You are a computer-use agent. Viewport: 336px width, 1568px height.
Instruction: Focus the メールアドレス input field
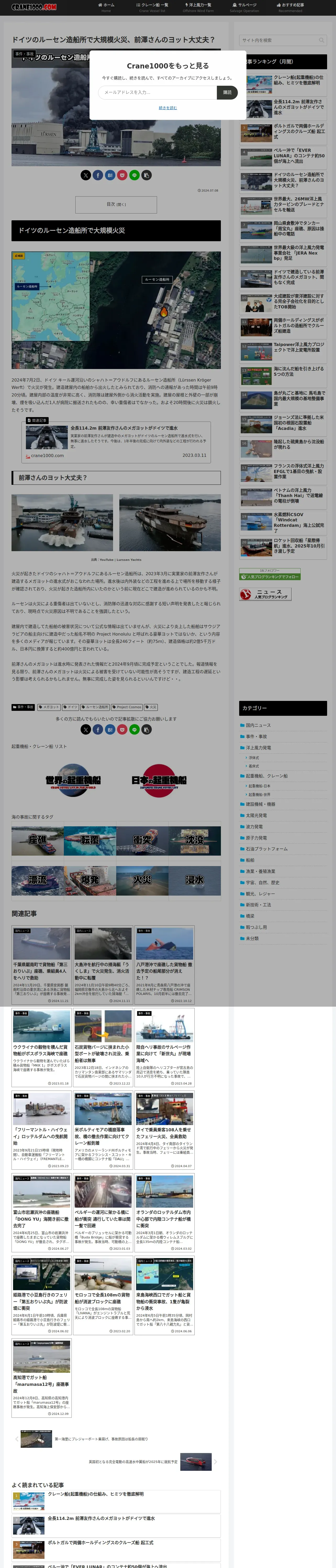[157, 93]
